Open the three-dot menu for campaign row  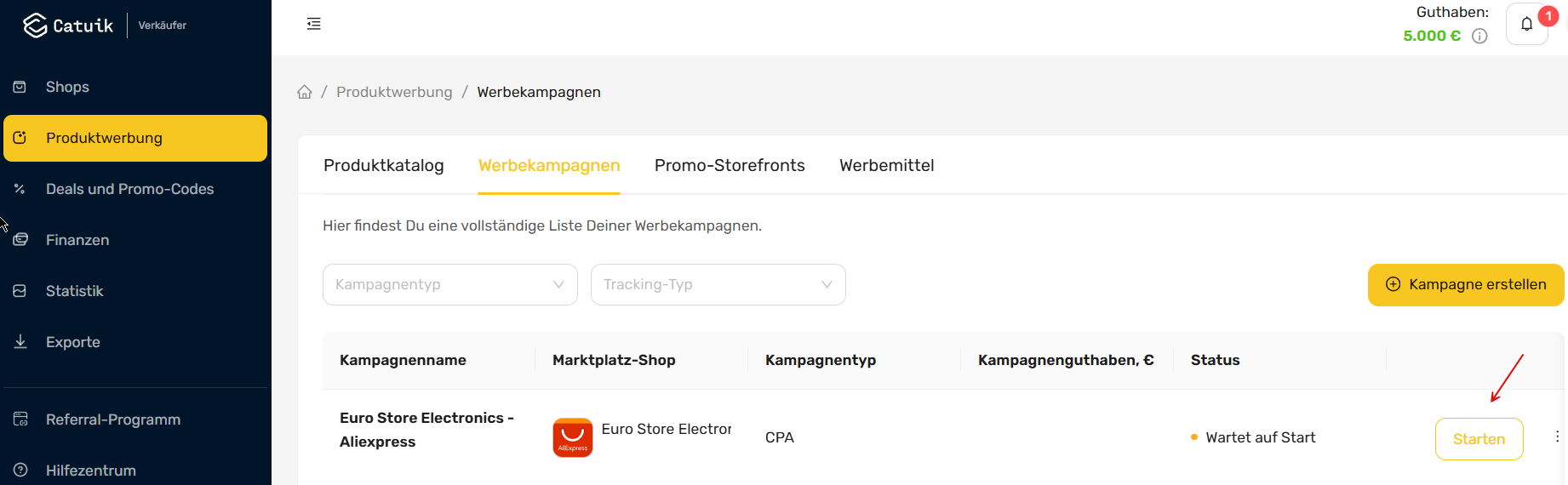[1557, 436]
